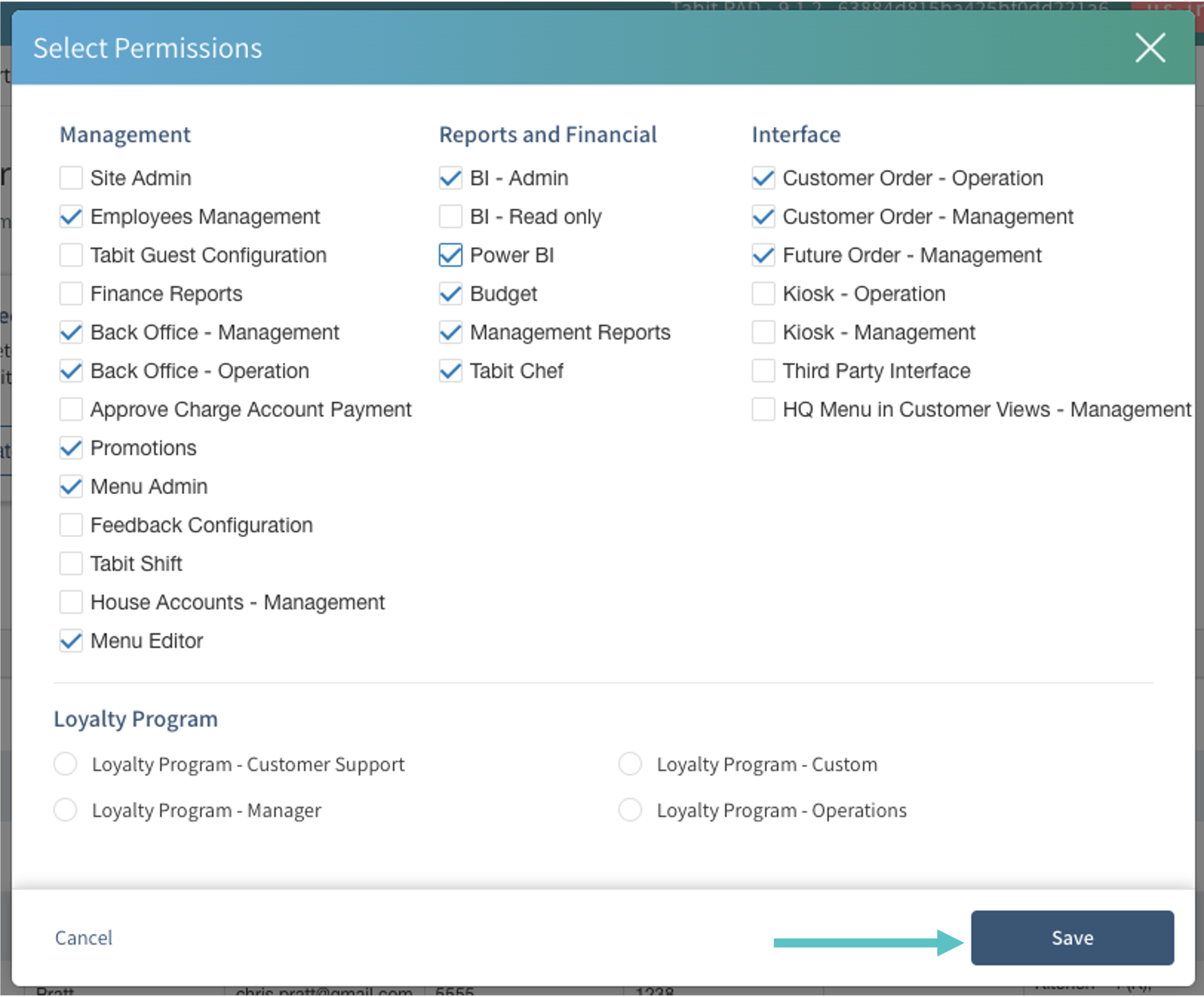Tick Approve Charge Account Payment
The height and width of the screenshot is (997, 1204).
click(71, 410)
